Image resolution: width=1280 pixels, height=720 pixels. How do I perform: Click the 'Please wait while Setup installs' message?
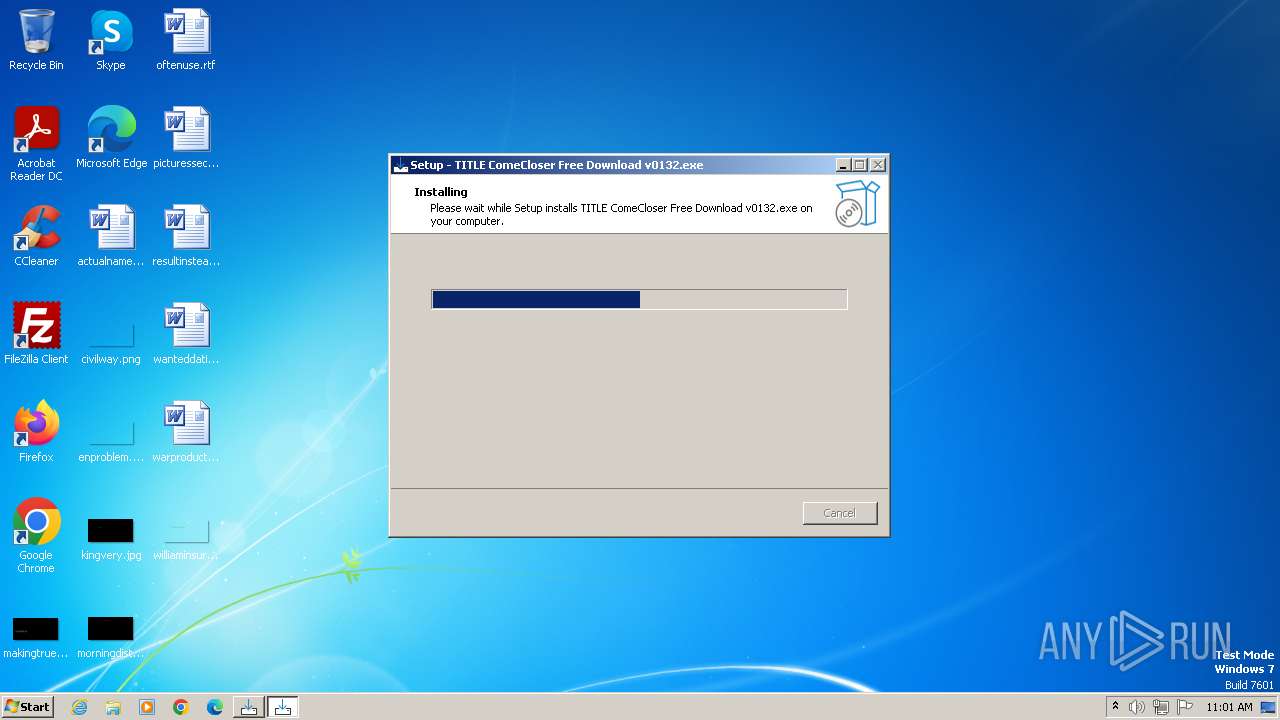621,215
